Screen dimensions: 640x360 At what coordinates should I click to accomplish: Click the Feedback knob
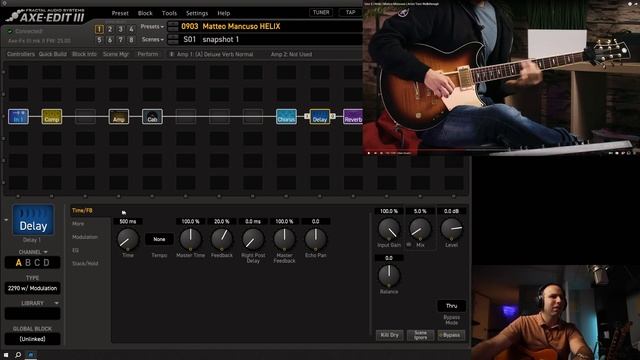[222, 239]
